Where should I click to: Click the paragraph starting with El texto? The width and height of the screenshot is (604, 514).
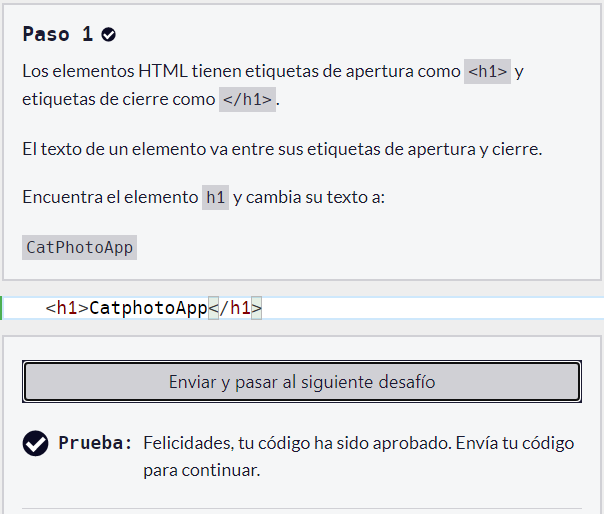click(x=281, y=149)
